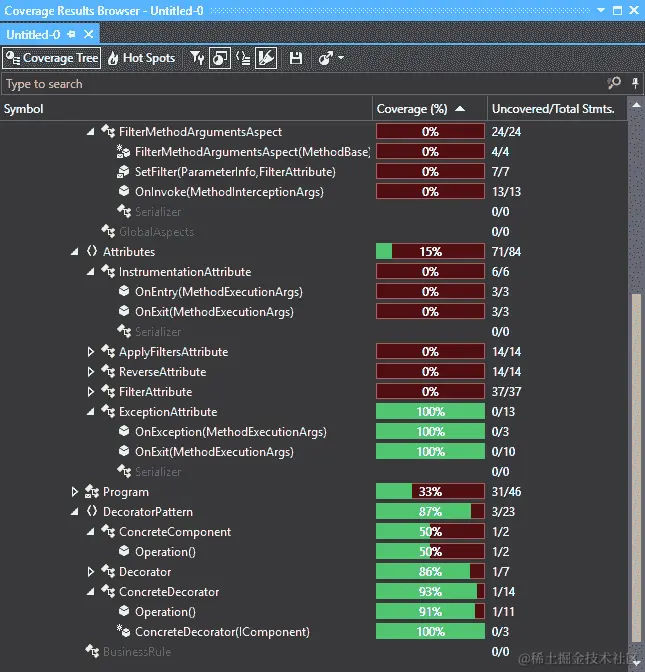645x672 pixels.
Task: Select the 'OnExit(MethodExecutionArgs)' row under ExceptionAttribute
Action: pyautogui.click(x=214, y=452)
